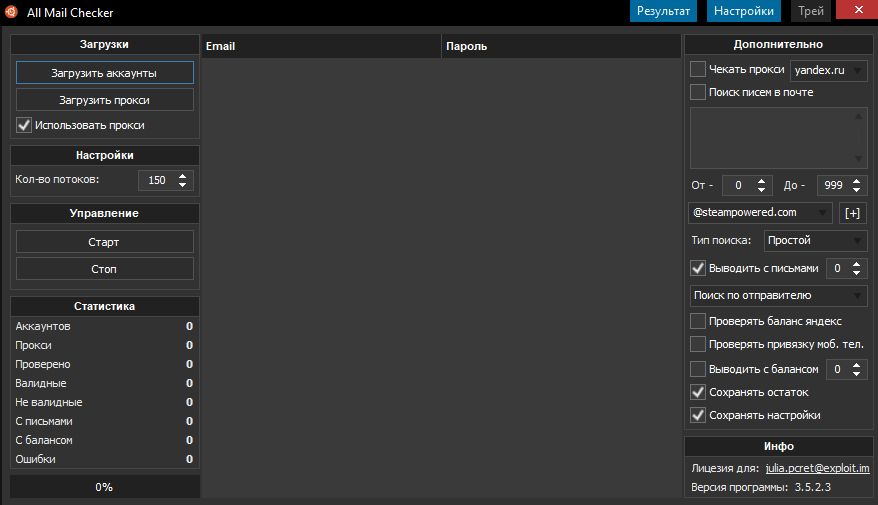Click text area scrollbar down arrow
This screenshot has width=878, height=505.
[x=858, y=160]
